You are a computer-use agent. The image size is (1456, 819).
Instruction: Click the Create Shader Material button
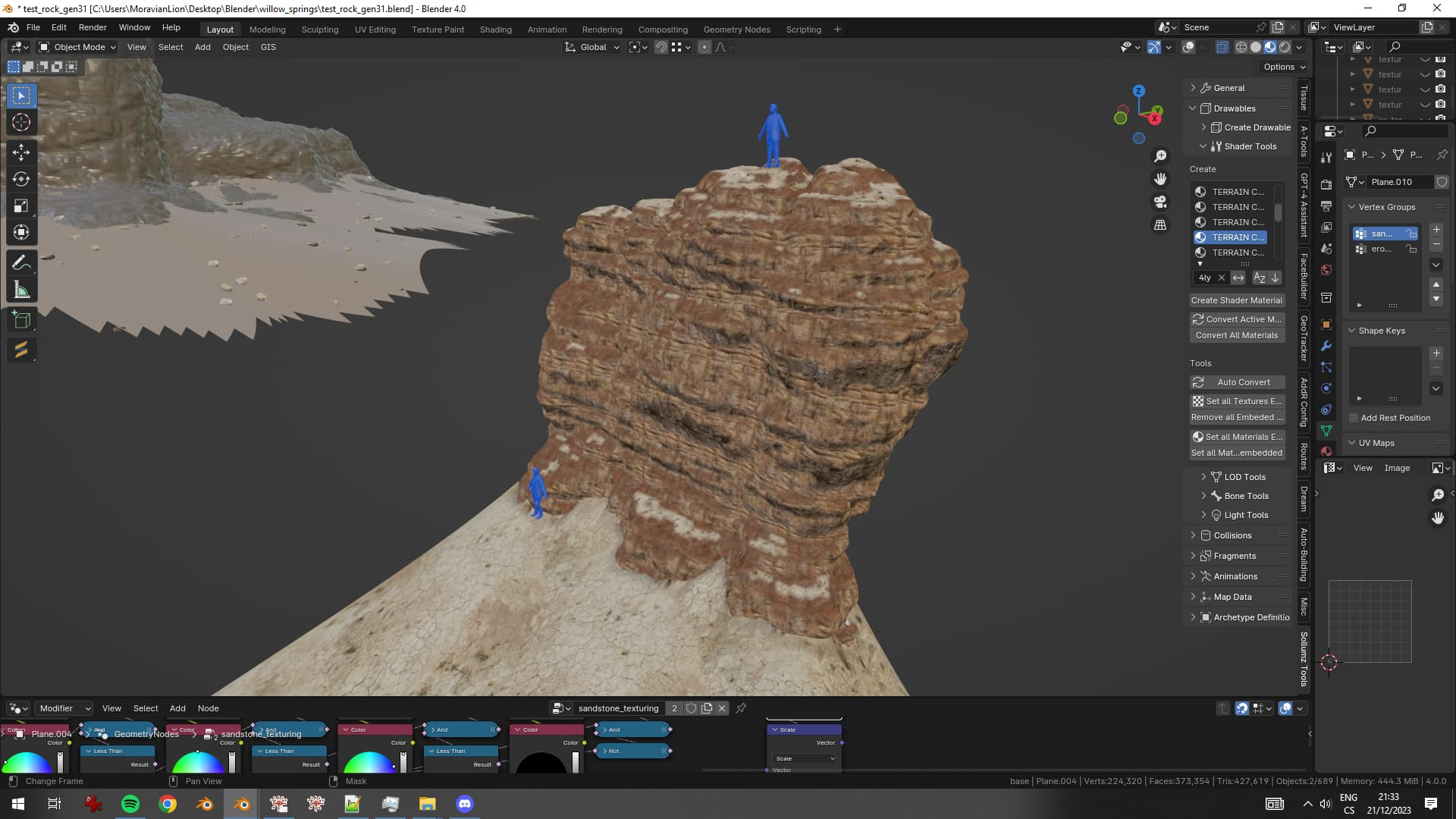[x=1236, y=300]
